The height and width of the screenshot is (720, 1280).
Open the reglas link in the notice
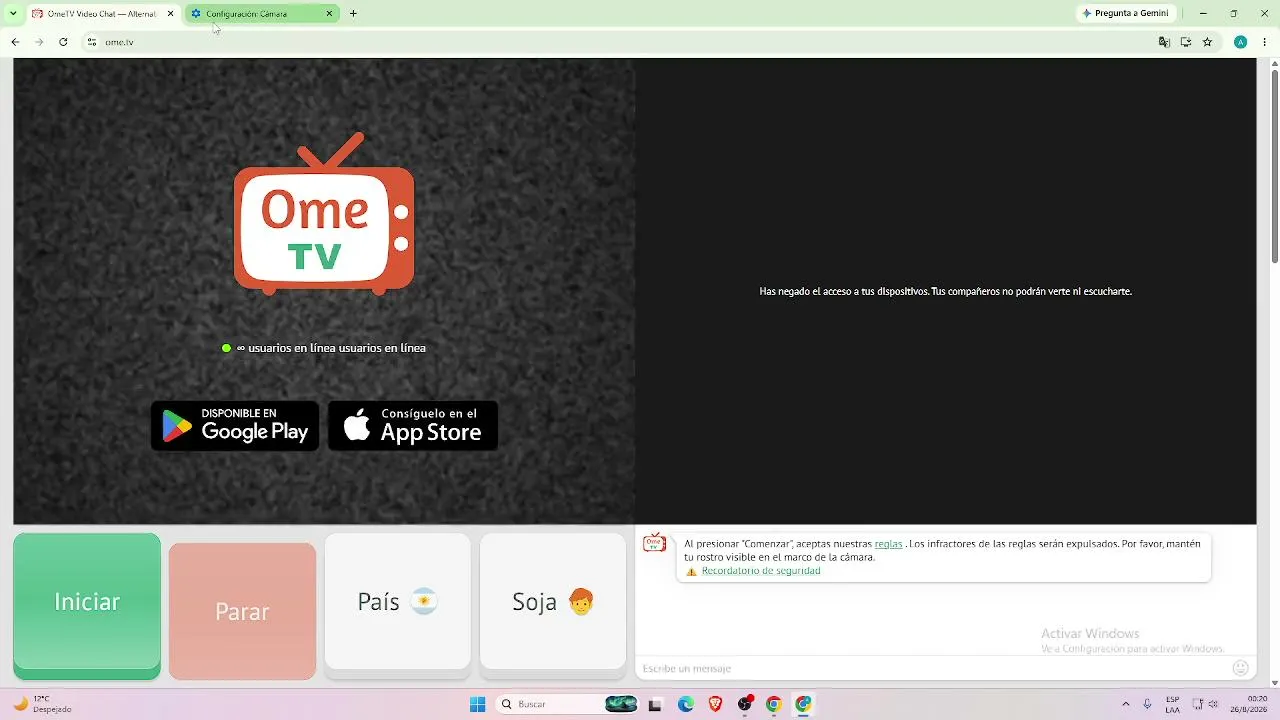tap(888, 544)
